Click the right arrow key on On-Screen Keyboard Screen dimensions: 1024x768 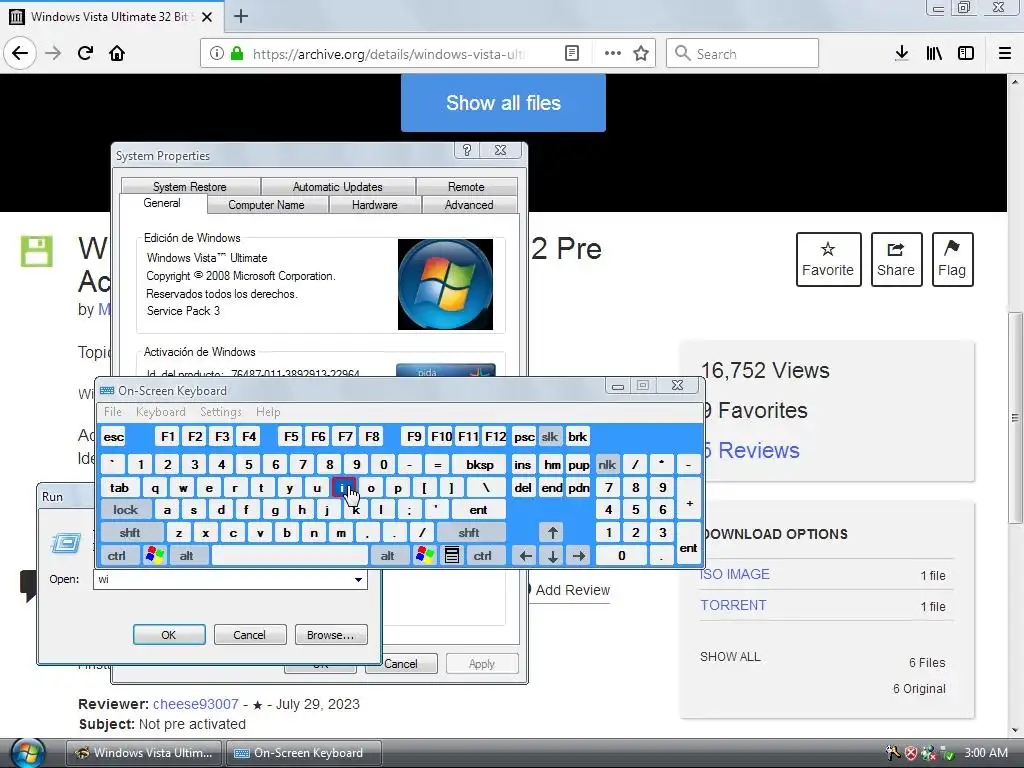click(x=579, y=556)
